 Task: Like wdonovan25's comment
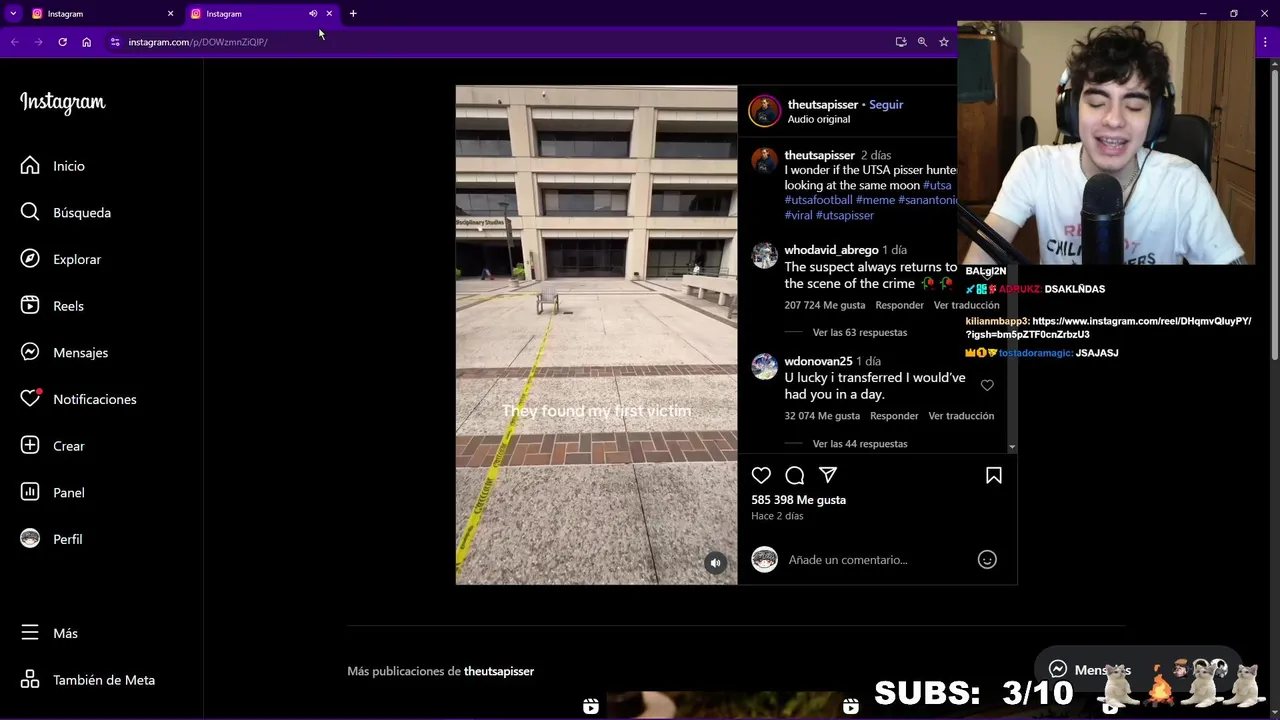pyautogui.click(x=987, y=385)
